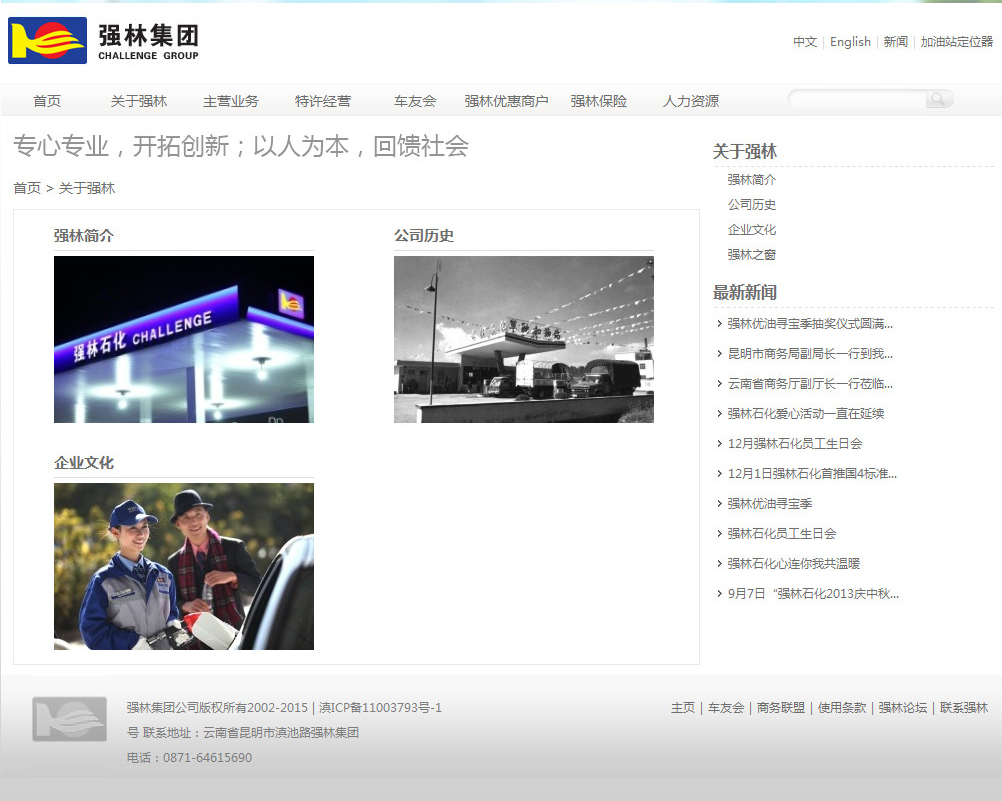Open the news 强林石化爱心活动一直在延续
Screen dimensions: 1002x801
coord(806,414)
